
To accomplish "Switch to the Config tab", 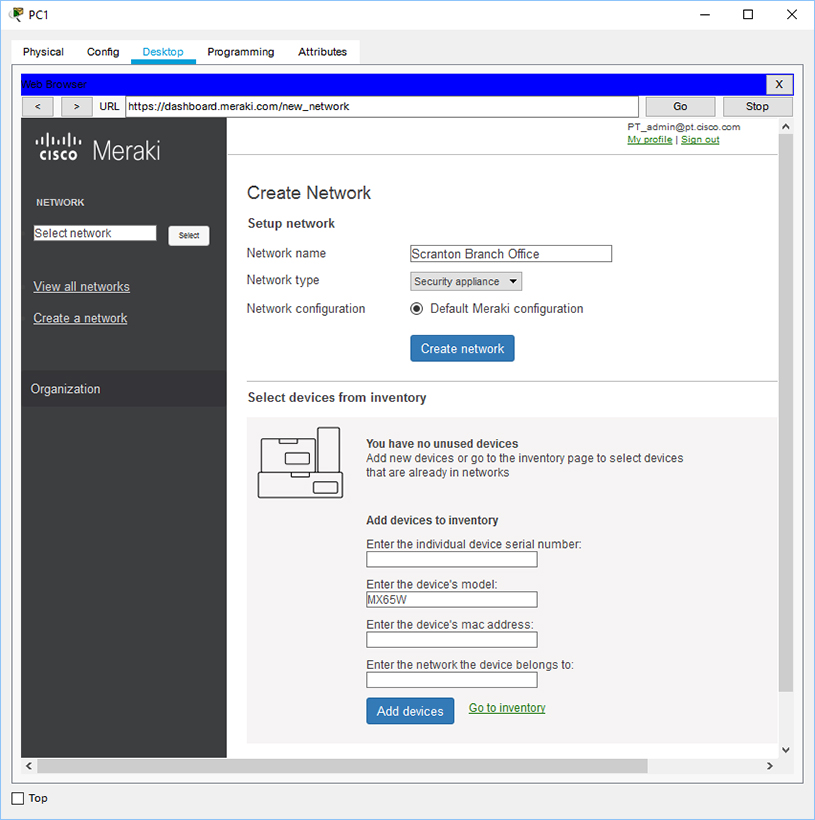I will pos(103,52).
